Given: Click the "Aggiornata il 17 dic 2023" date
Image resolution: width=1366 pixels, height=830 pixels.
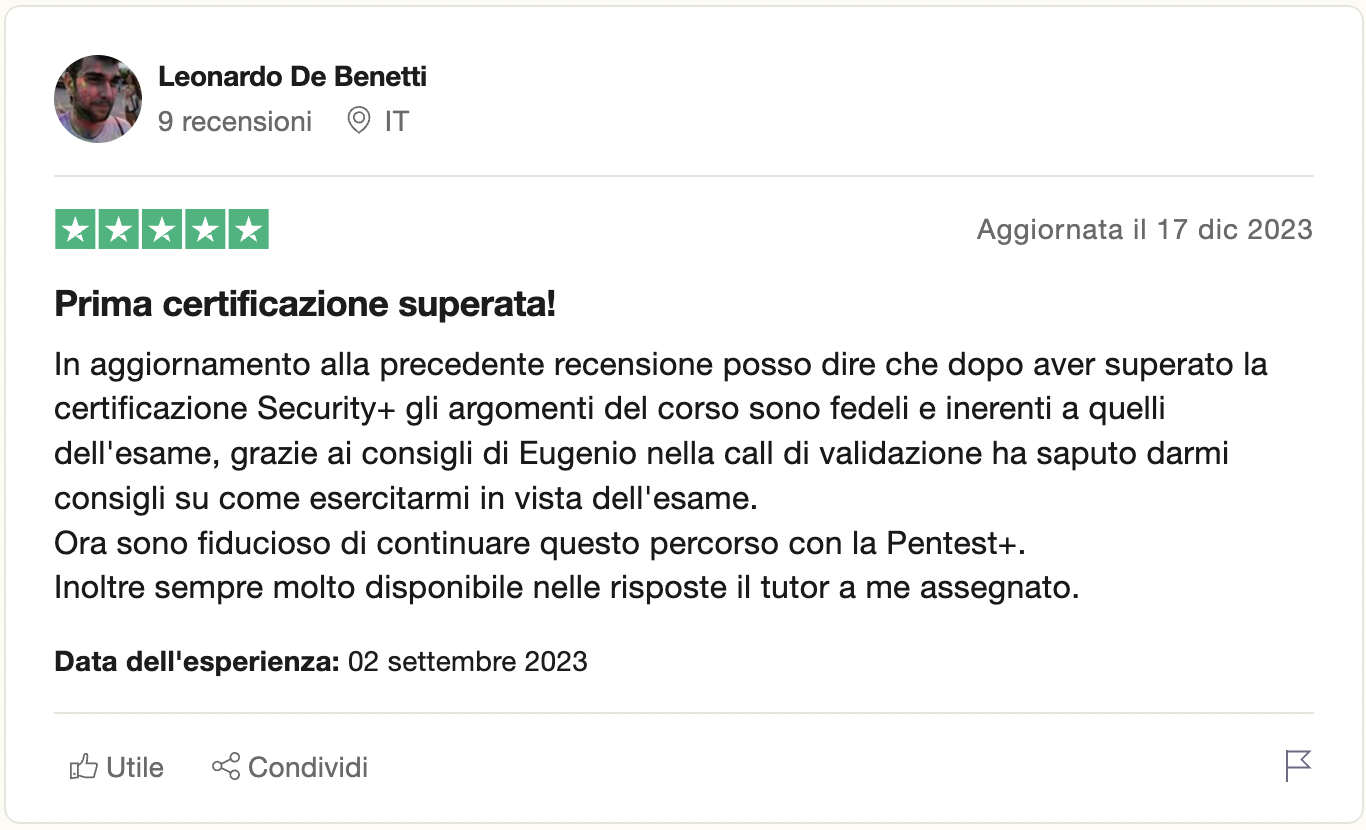Looking at the screenshot, I should (x=1144, y=230).
